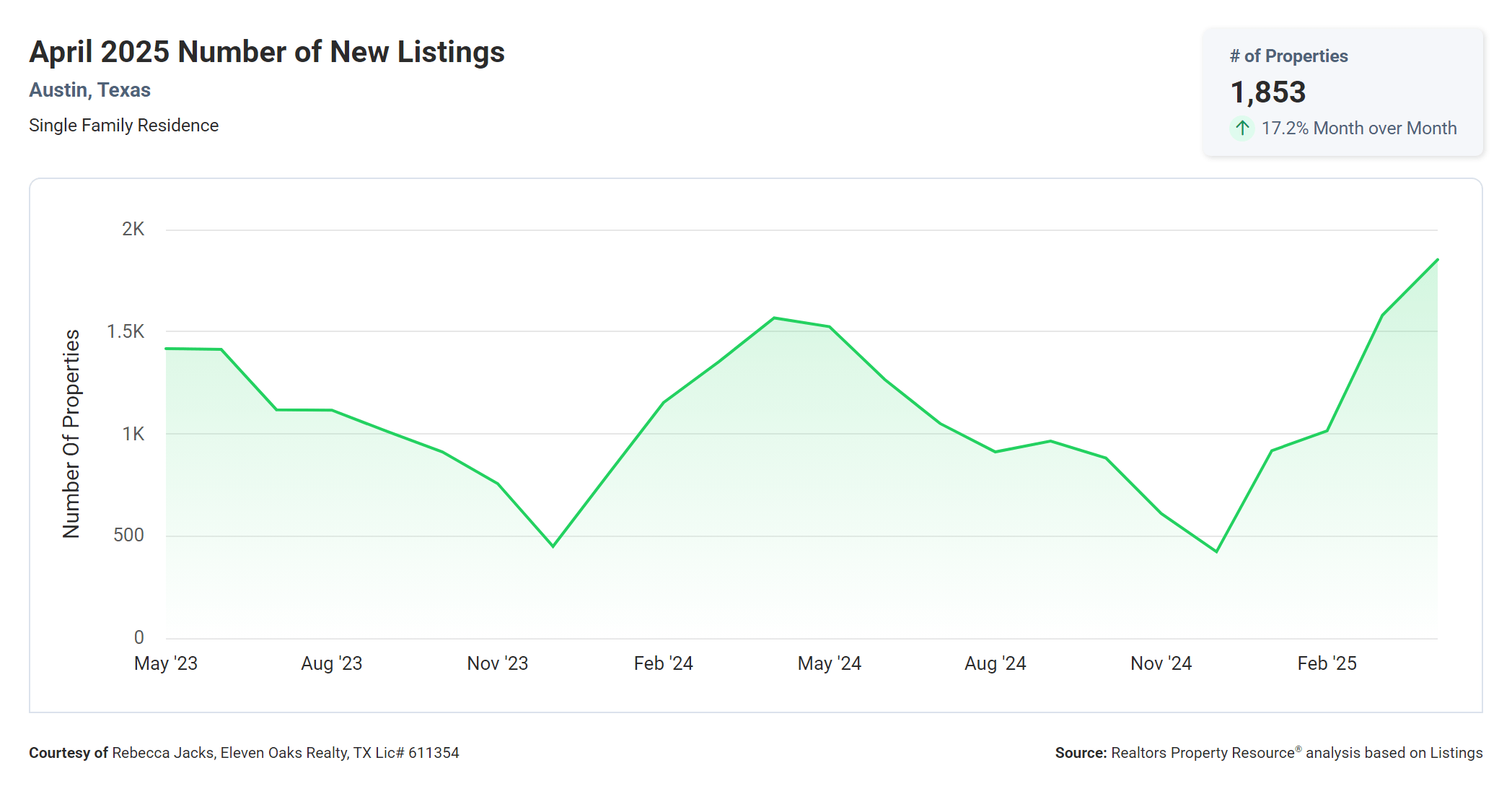Screen dimensions: 1512x794
Task: Click the '# of Properties' card label
Action: pos(1288,56)
